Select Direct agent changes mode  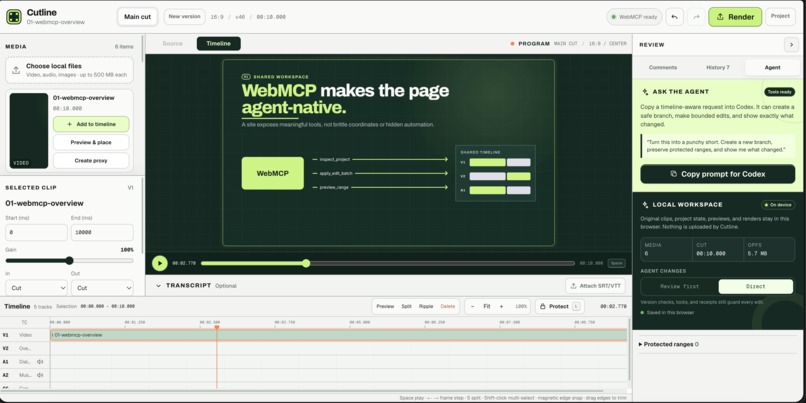pos(755,286)
